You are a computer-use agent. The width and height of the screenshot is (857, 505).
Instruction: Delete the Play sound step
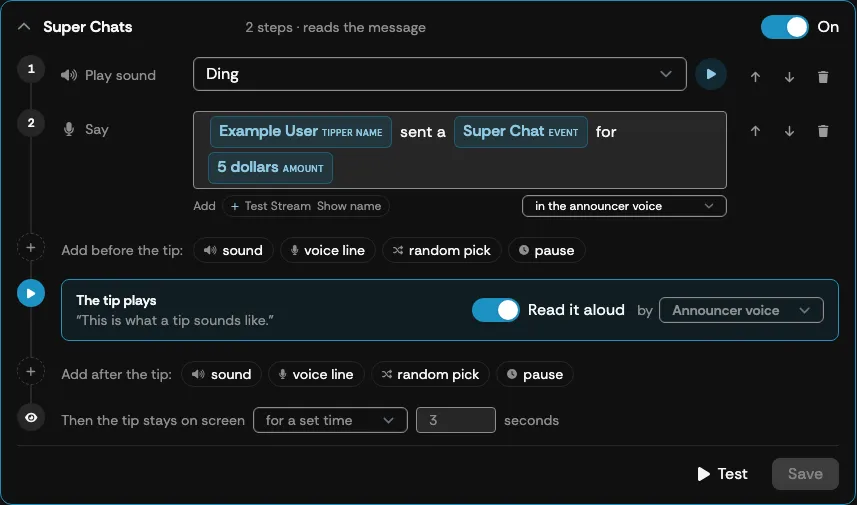[823, 77]
